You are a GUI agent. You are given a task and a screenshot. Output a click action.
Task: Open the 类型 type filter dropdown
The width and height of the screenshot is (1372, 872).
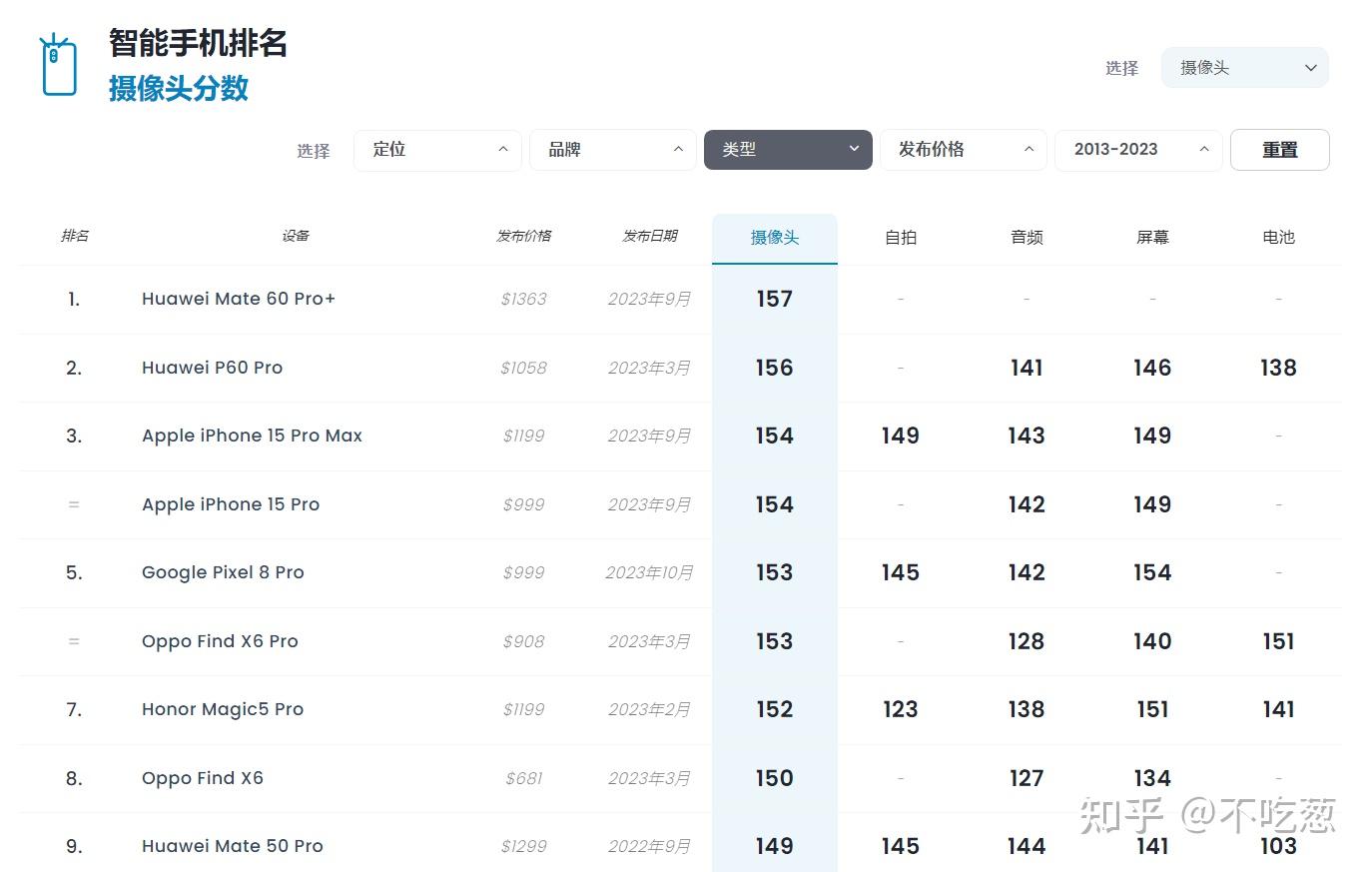point(788,150)
